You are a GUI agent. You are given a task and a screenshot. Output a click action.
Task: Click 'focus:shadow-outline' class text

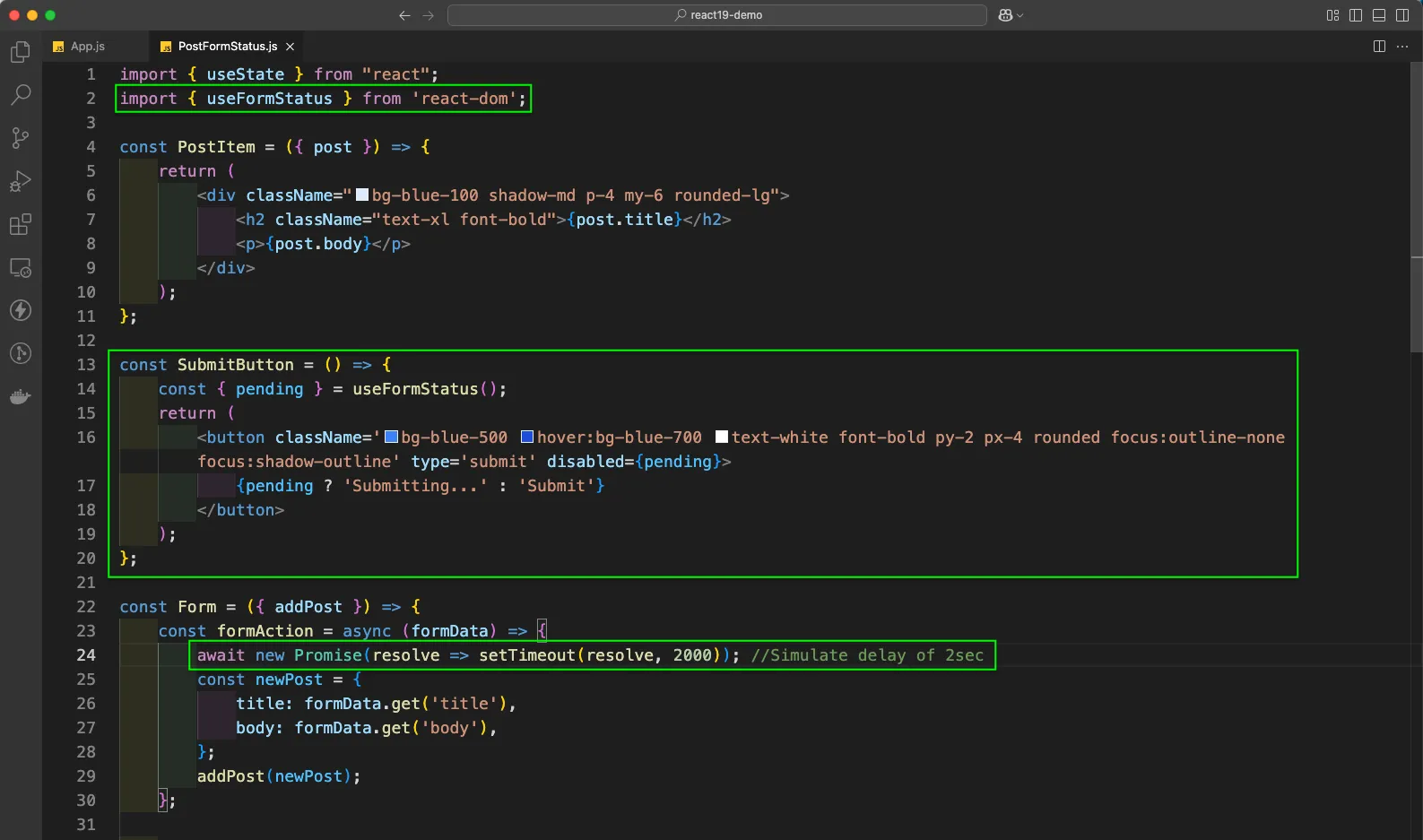[x=294, y=462]
